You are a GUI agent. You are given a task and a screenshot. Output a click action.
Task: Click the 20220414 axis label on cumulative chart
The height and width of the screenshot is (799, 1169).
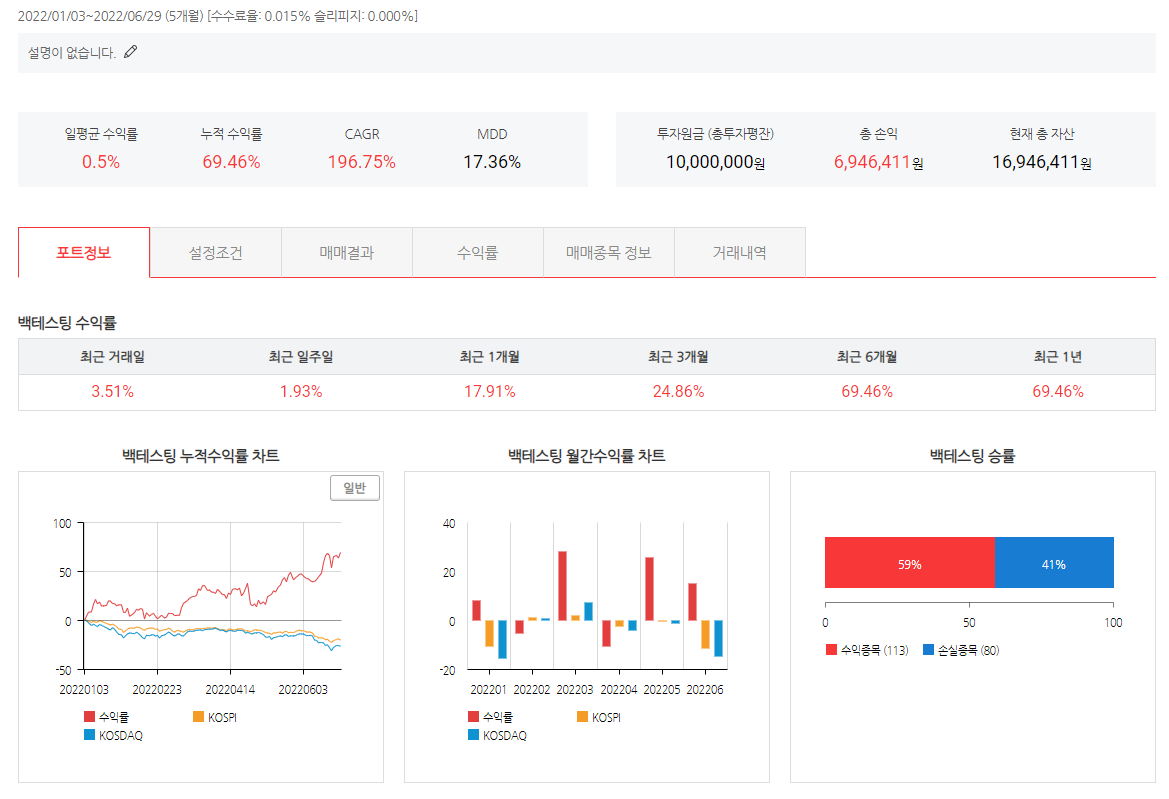click(x=230, y=689)
